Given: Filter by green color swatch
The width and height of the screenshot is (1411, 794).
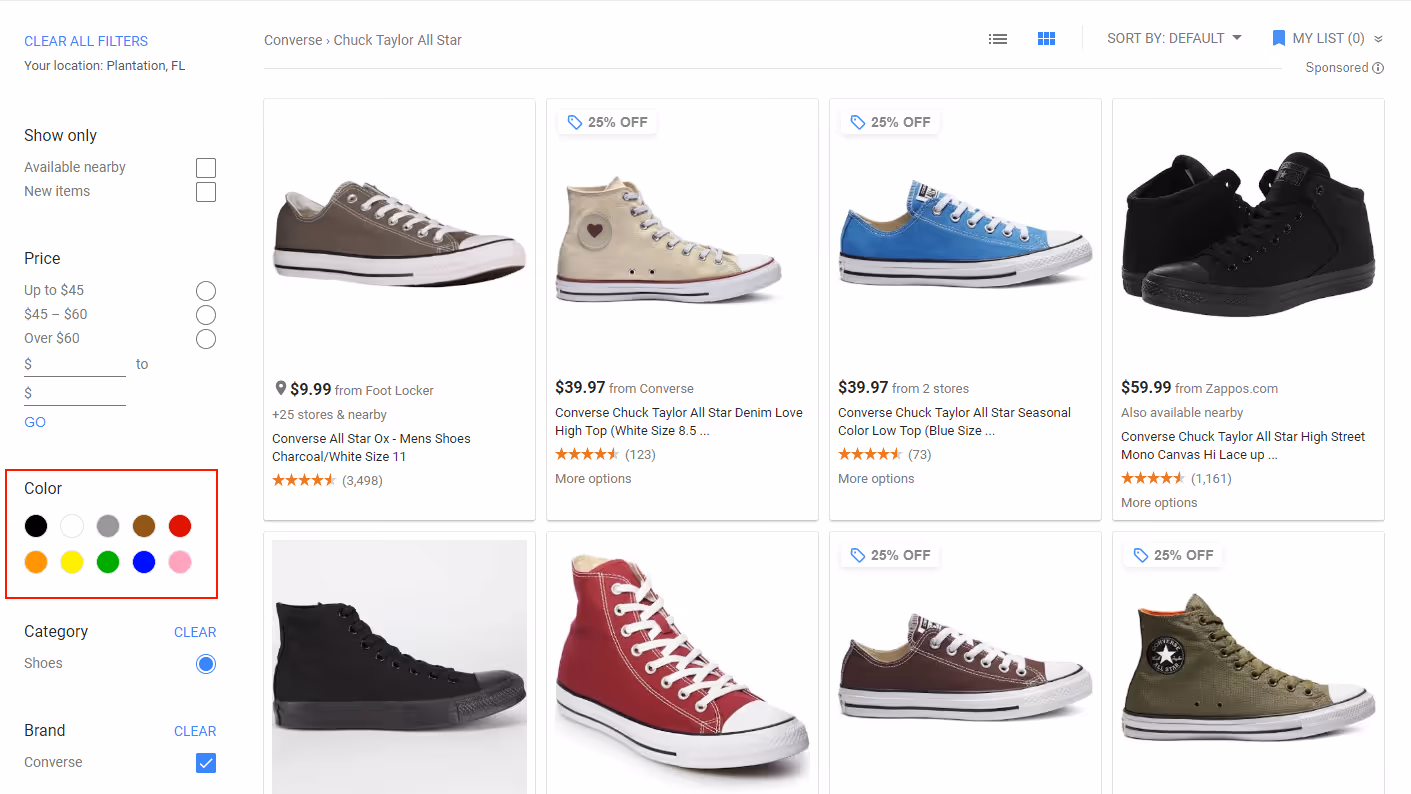Looking at the screenshot, I should pos(108,562).
